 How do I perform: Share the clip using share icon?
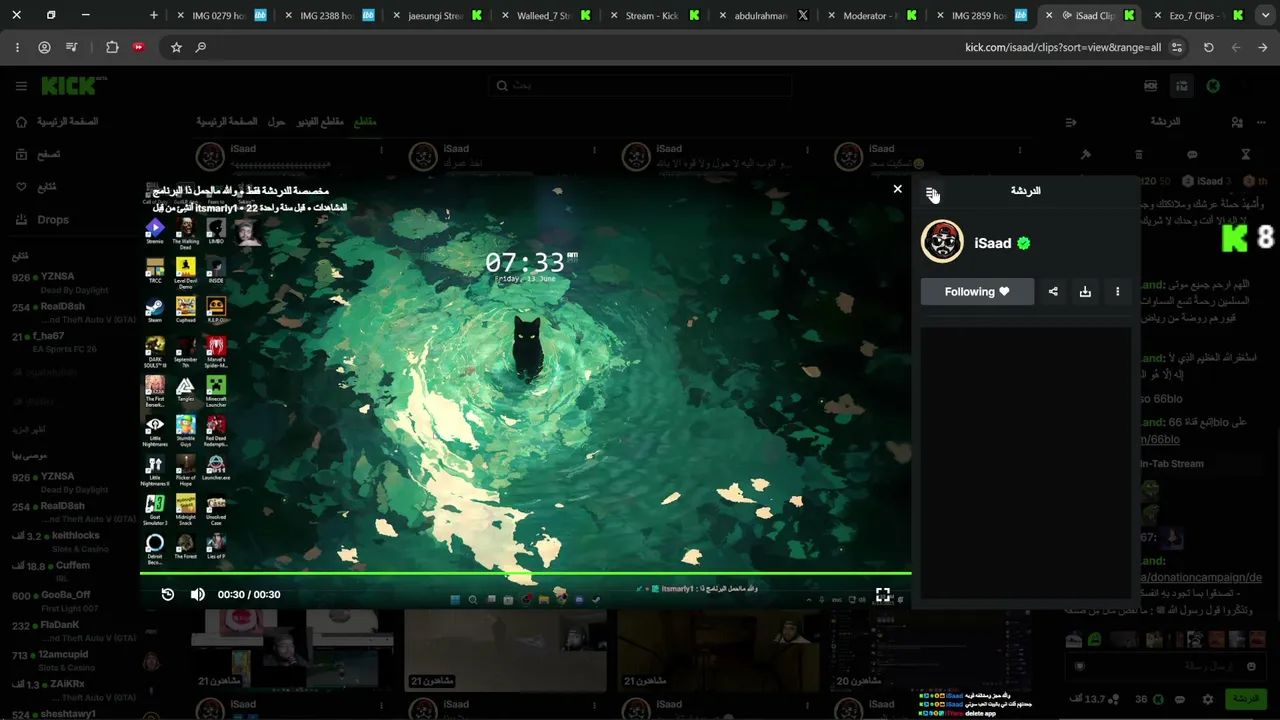(1053, 292)
